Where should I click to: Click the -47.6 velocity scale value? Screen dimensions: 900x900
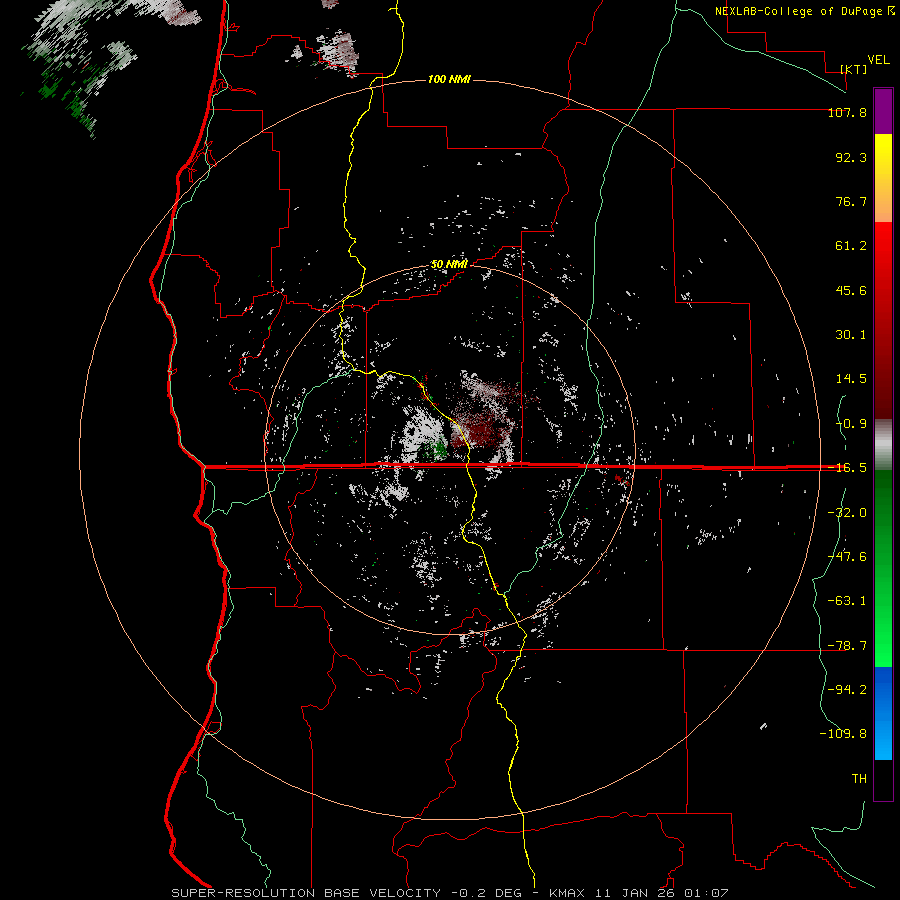click(847, 557)
